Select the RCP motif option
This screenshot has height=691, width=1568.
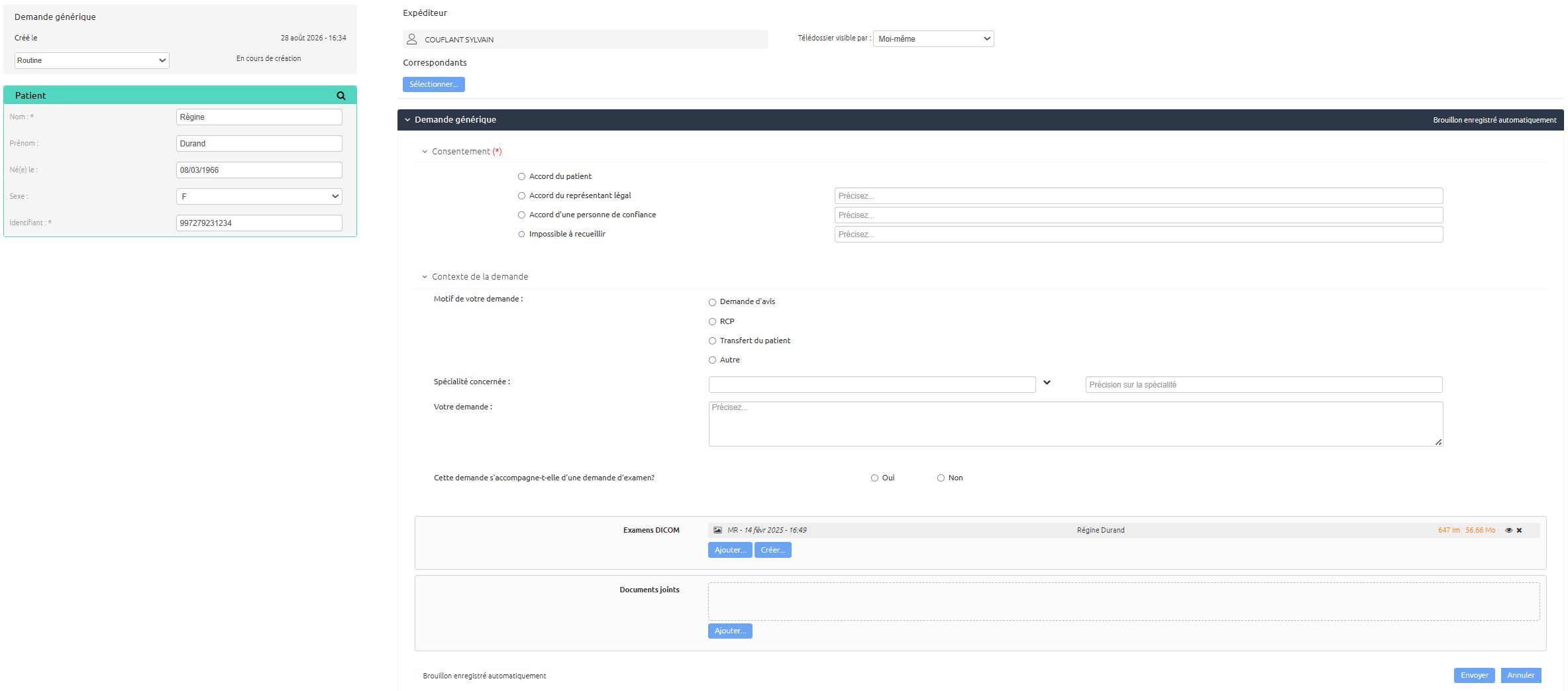pos(712,321)
